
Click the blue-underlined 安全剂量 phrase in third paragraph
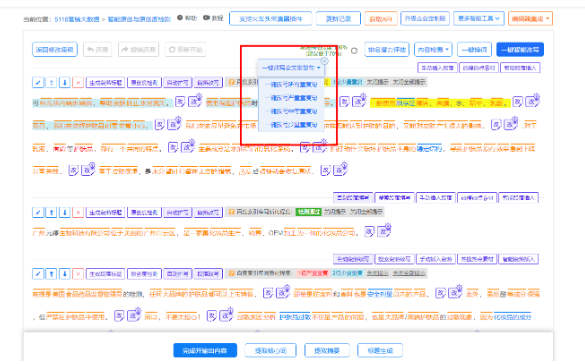[x=380, y=294]
